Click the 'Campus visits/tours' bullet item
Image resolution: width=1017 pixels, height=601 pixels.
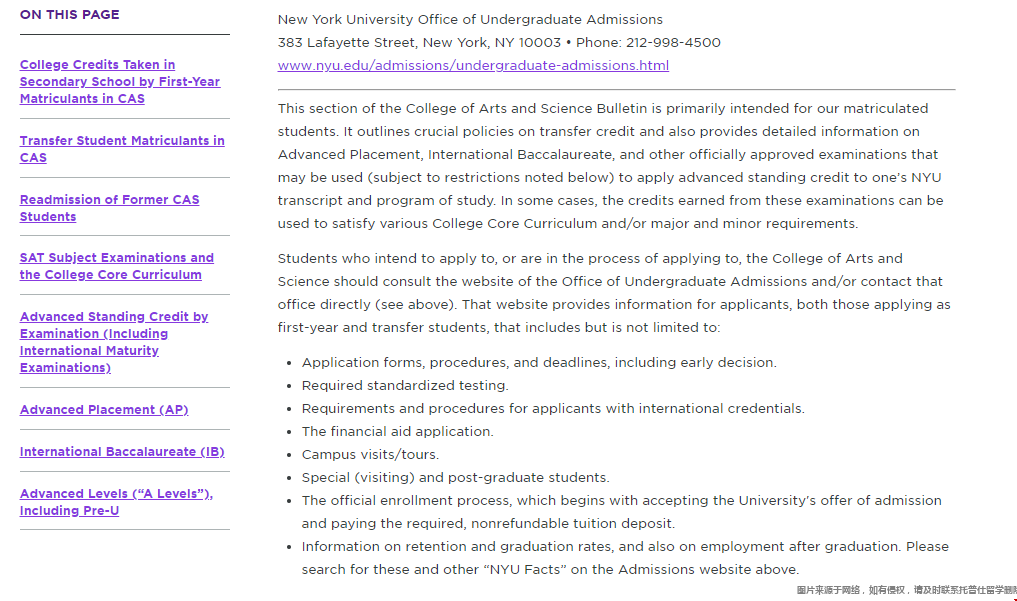tap(370, 455)
